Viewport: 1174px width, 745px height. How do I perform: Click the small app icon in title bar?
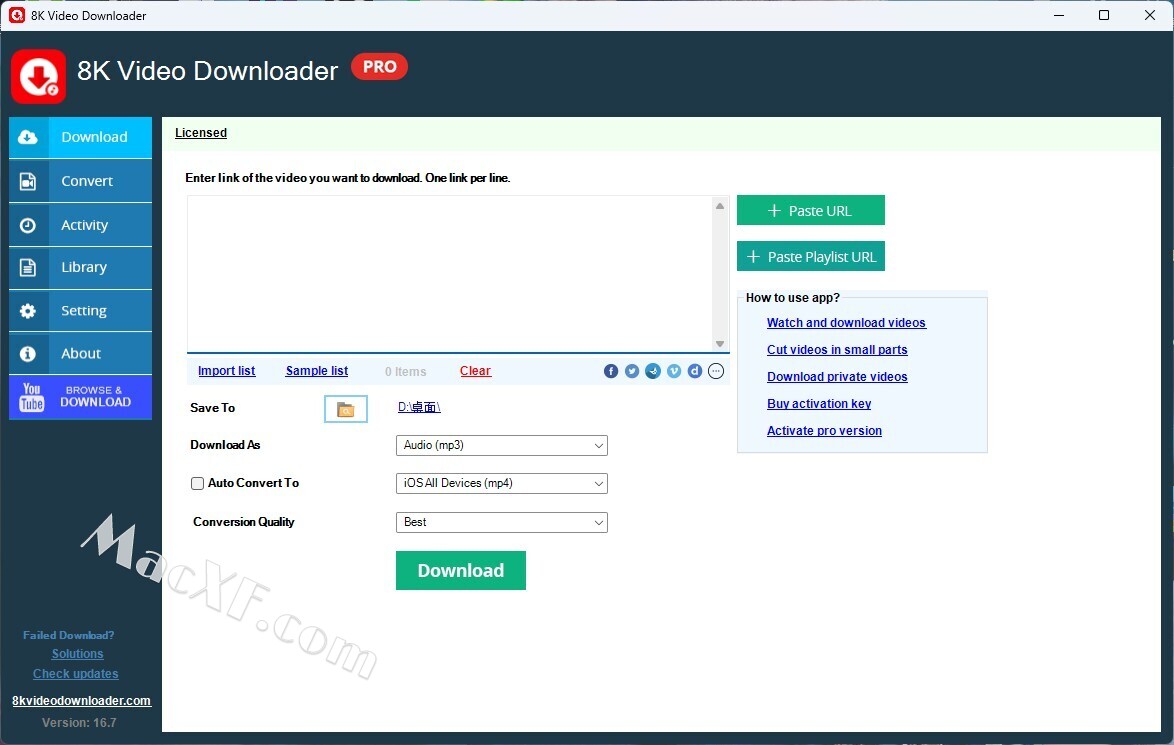coord(16,15)
